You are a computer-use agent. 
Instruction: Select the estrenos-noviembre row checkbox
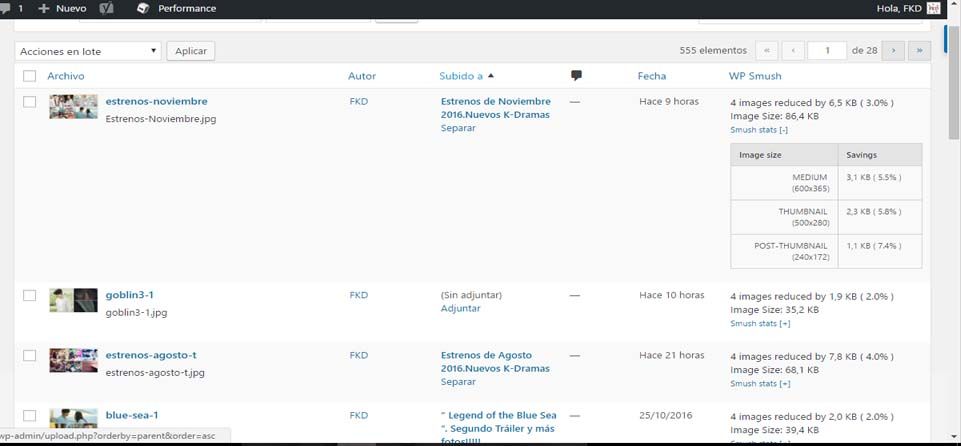tap(29, 102)
